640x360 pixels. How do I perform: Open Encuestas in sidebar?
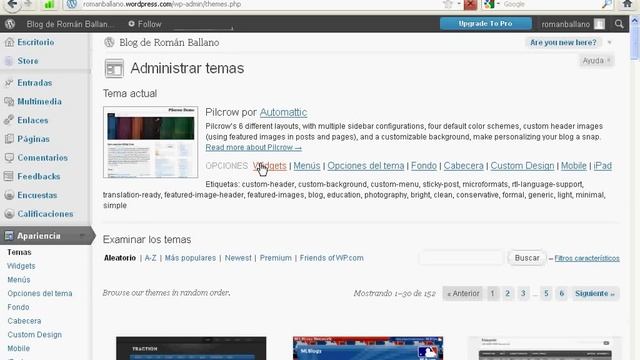click(x=37, y=196)
